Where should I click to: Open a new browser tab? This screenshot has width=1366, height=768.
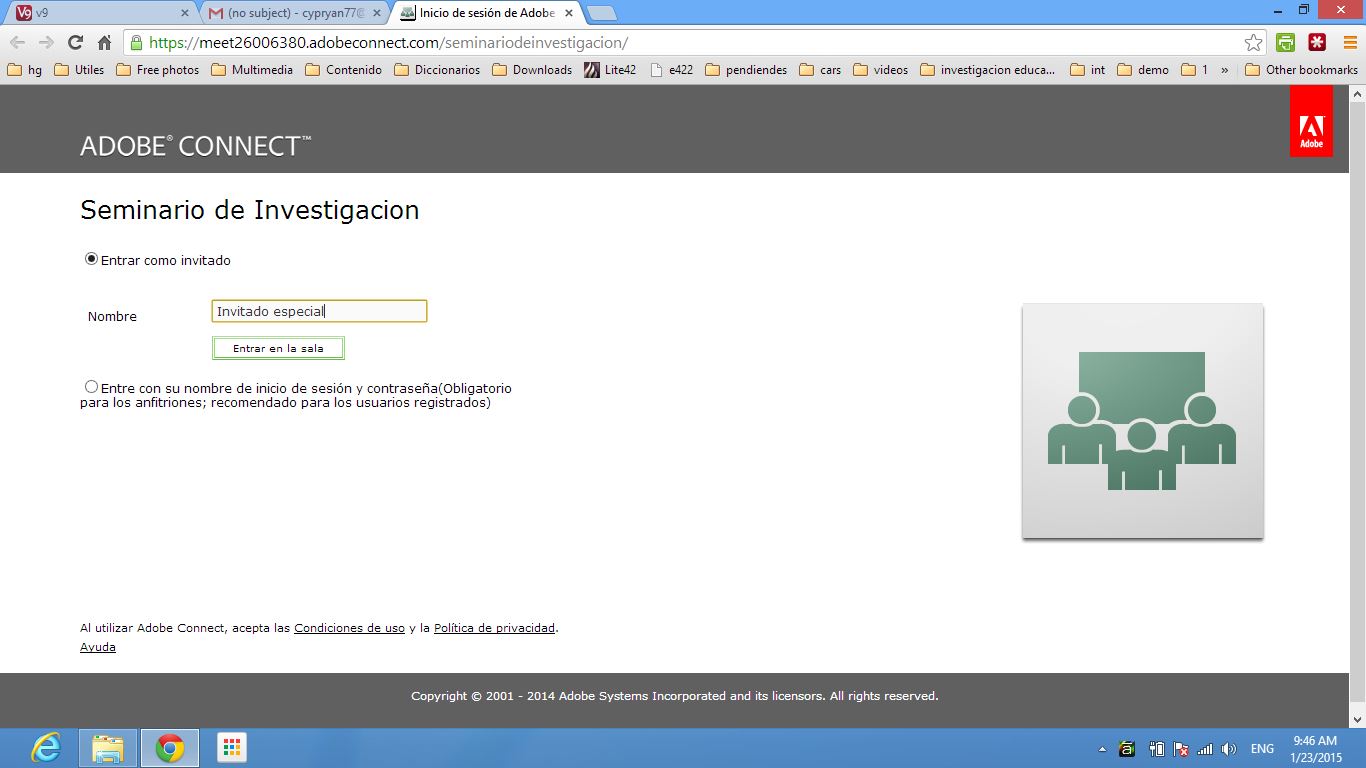(x=601, y=13)
